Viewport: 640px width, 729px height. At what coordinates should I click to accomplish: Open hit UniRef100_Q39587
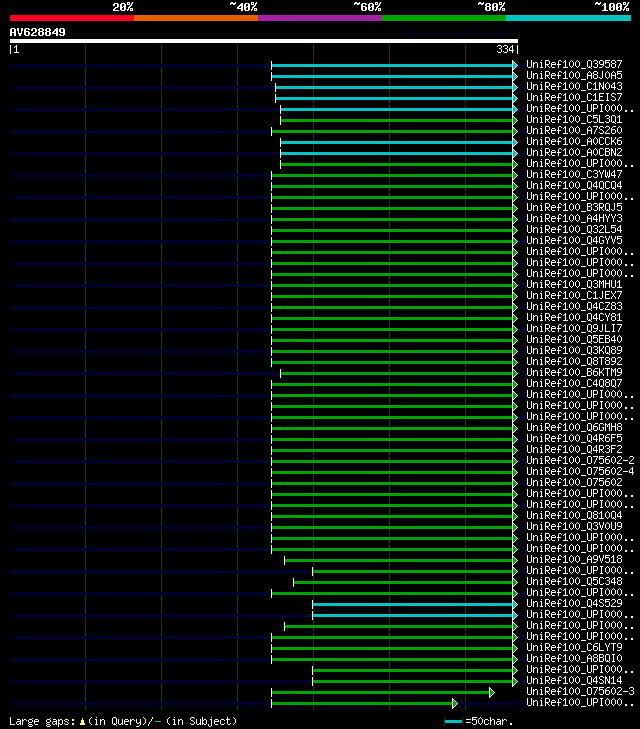click(x=574, y=64)
